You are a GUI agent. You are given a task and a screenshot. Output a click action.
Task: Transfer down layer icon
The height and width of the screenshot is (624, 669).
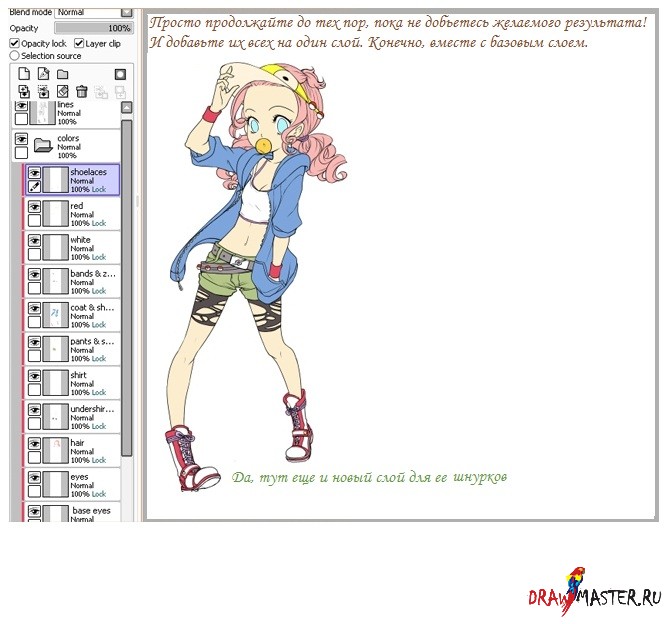pyautogui.click(x=24, y=92)
